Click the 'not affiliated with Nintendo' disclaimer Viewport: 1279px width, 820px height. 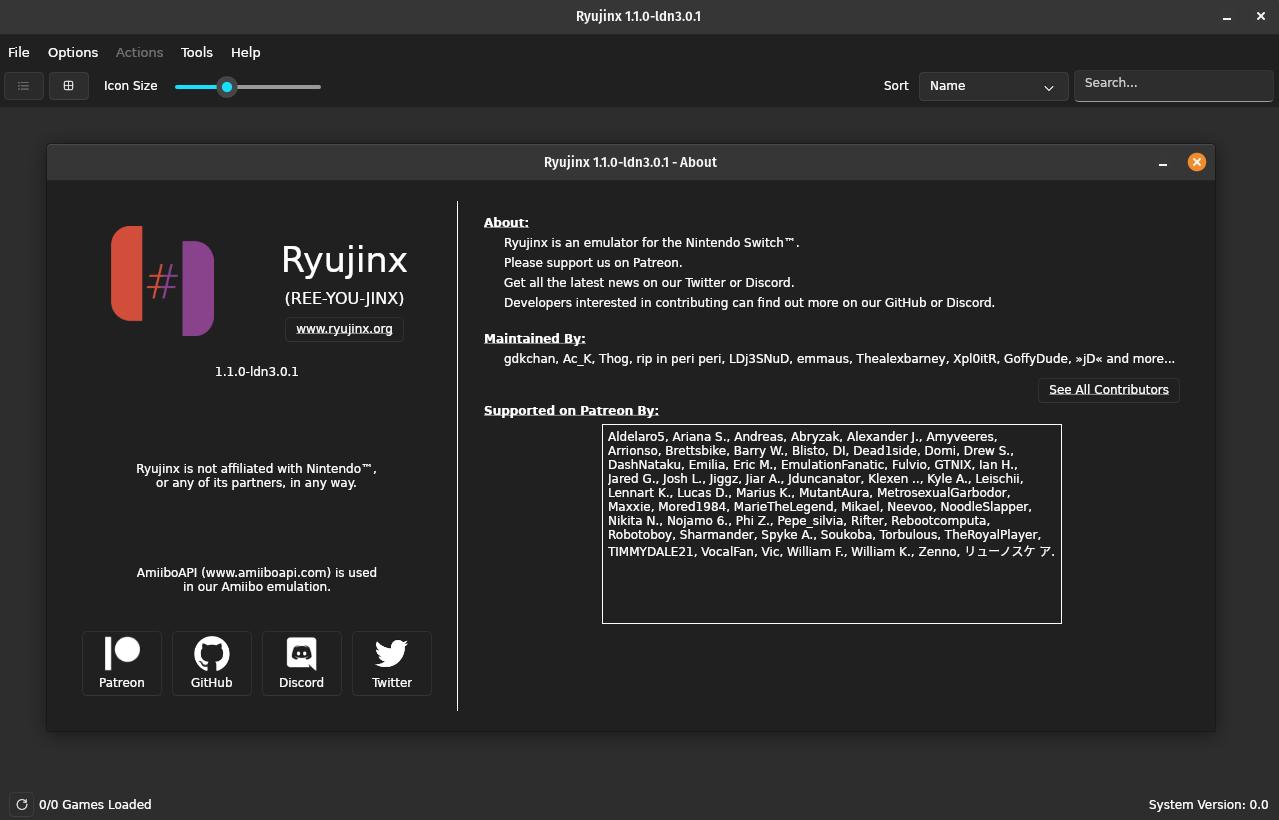pyautogui.click(x=257, y=476)
